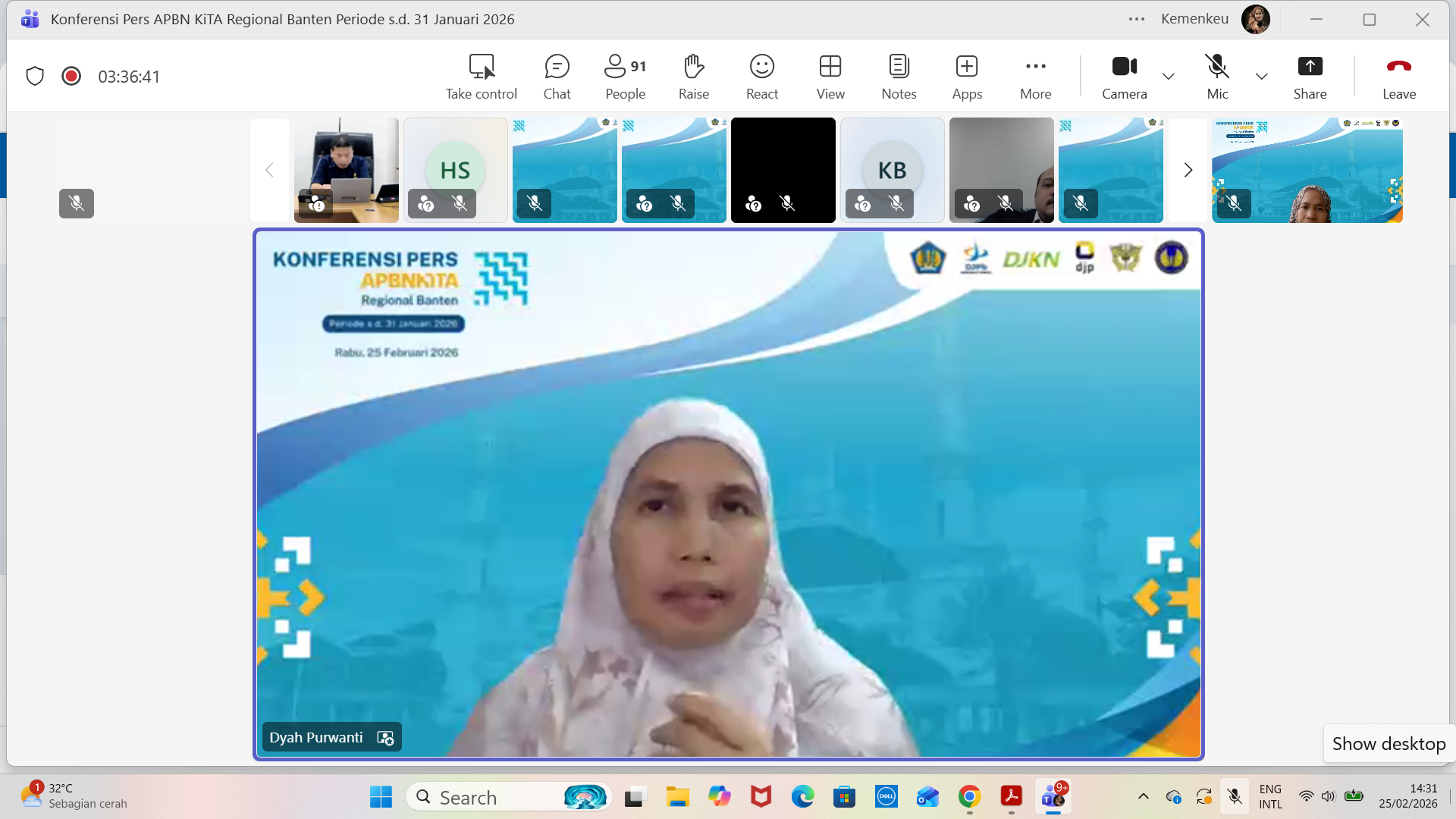Expand the Mic options dropdown arrow
This screenshot has height=819, width=1456.
[1261, 76]
